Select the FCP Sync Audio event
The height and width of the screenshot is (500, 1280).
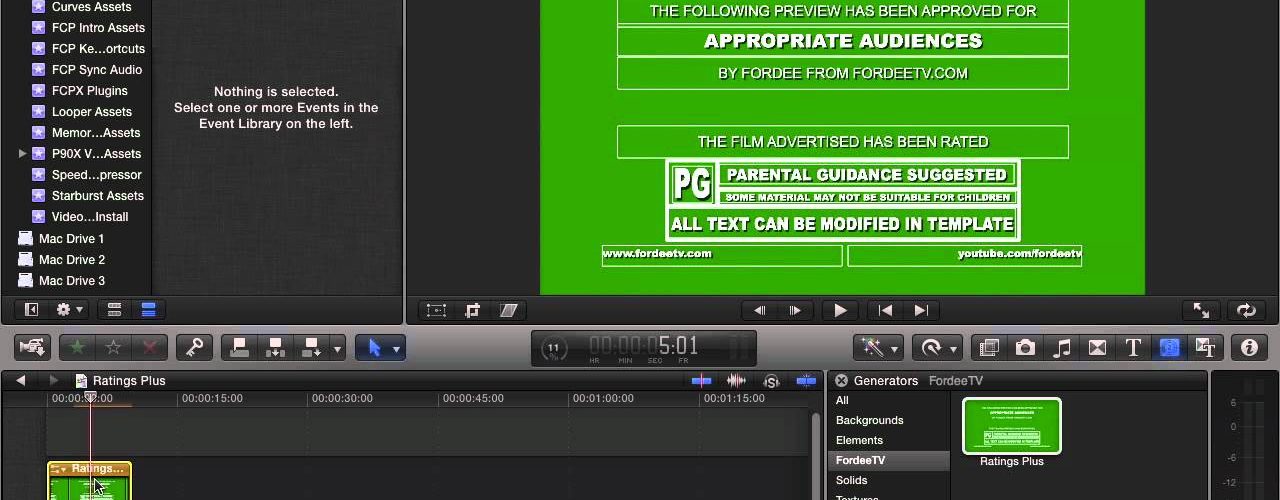[x=96, y=70]
